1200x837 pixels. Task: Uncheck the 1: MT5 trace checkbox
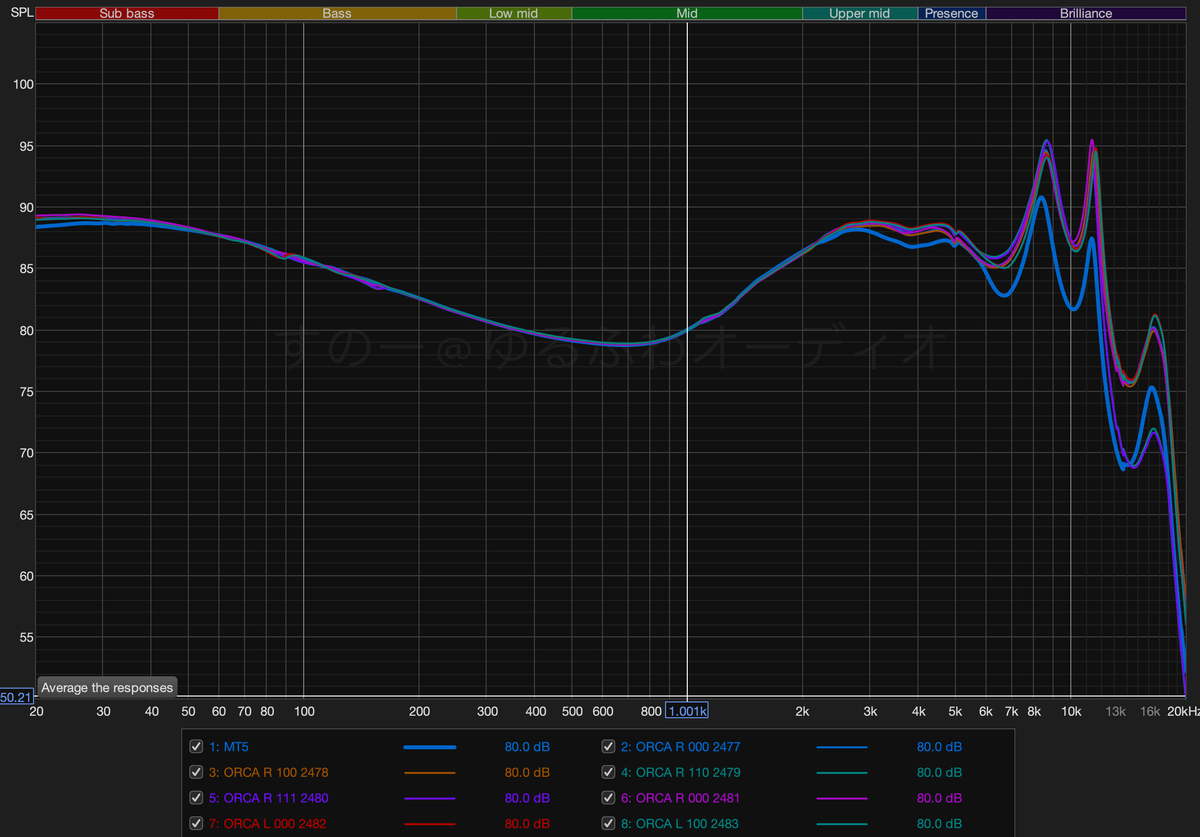point(196,747)
